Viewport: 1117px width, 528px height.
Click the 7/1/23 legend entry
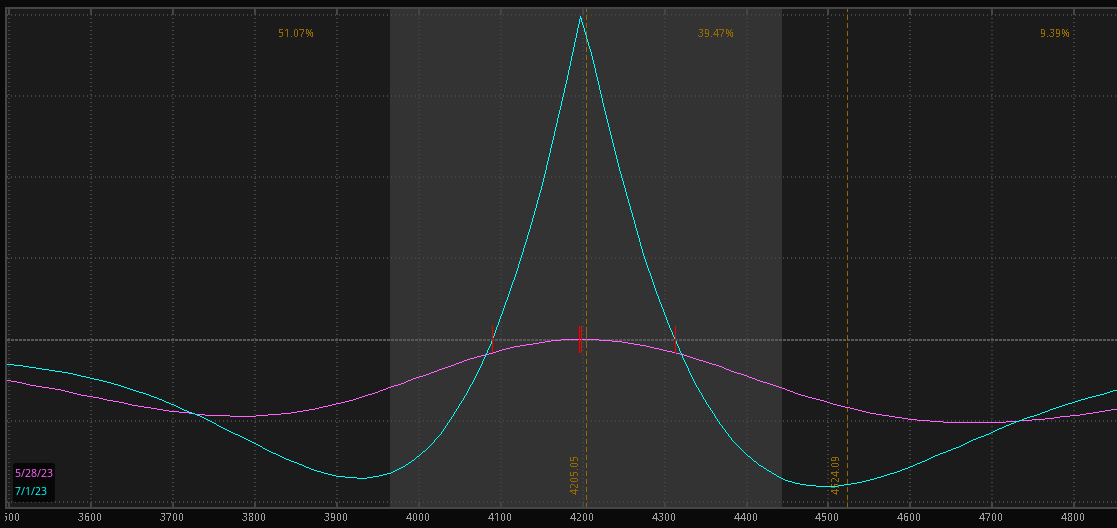(30, 491)
